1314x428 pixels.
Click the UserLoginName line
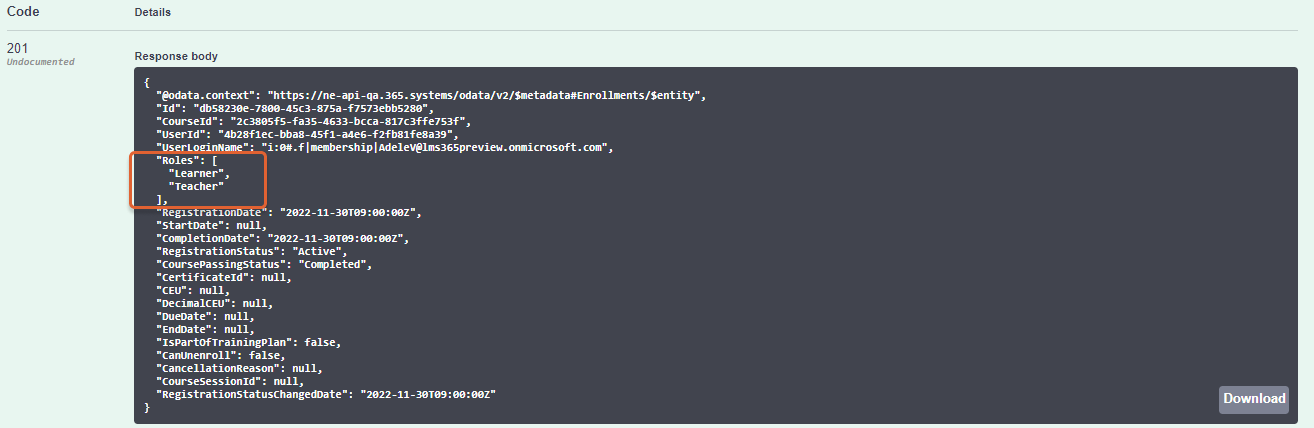(383, 147)
